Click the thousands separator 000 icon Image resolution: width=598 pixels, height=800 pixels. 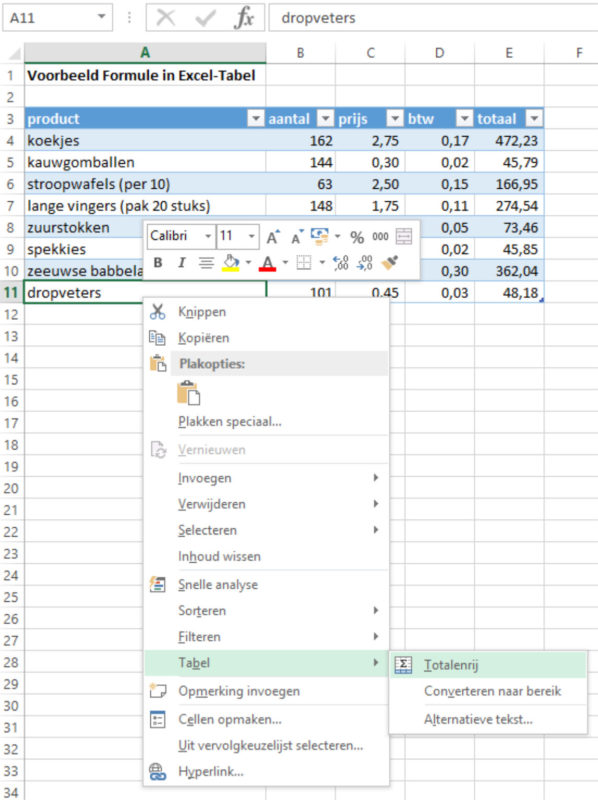(x=380, y=236)
